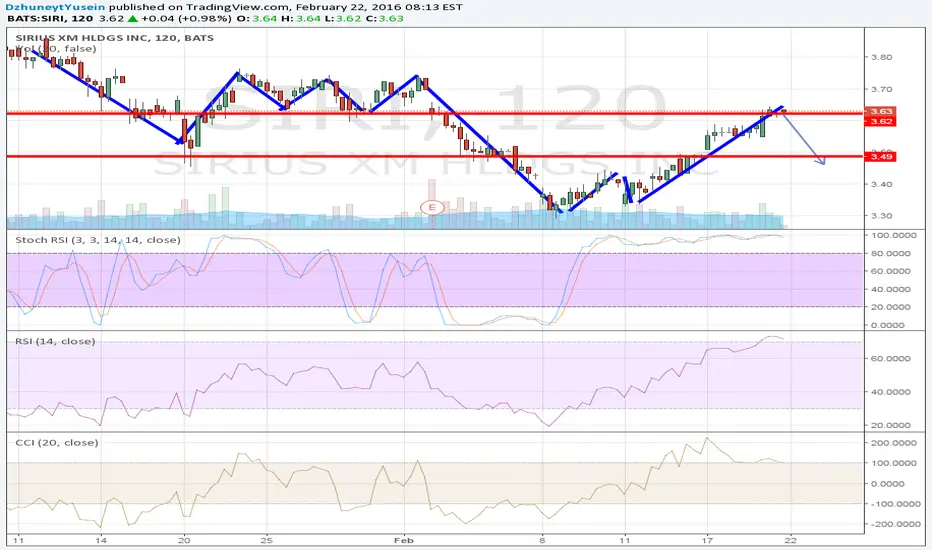Viewport: 932px width, 550px height.
Task: Click the red 3.62 price tag
Action: click(x=880, y=121)
